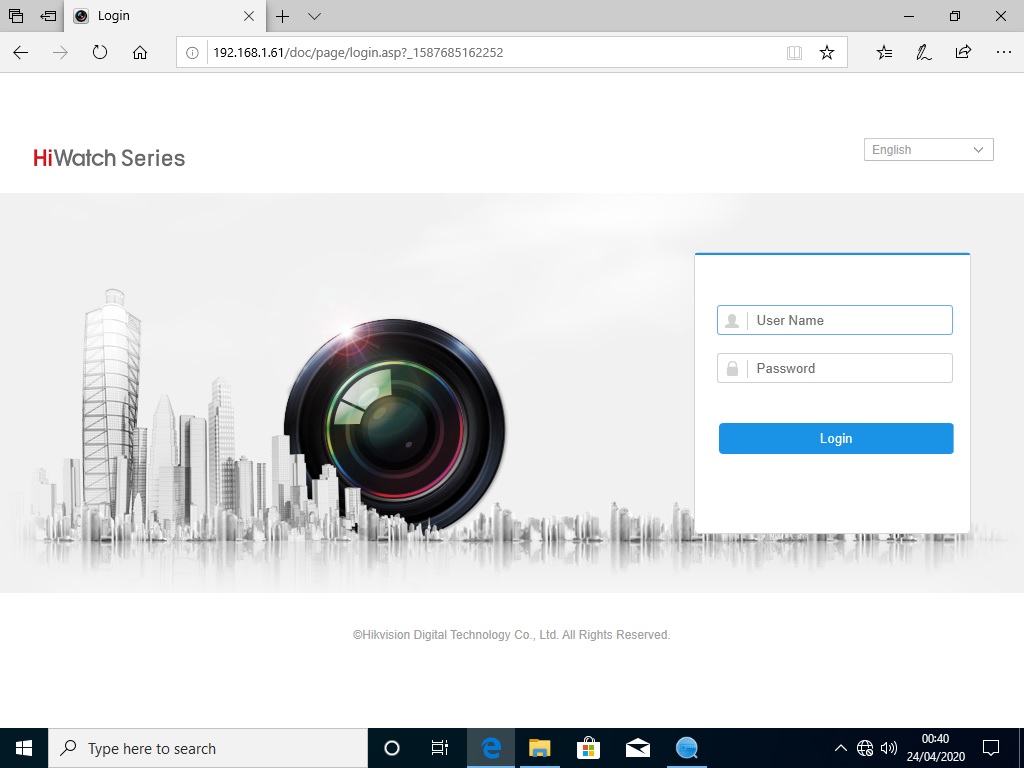The width and height of the screenshot is (1024, 768).
Task: Click the Password input field
Action: coord(850,368)
